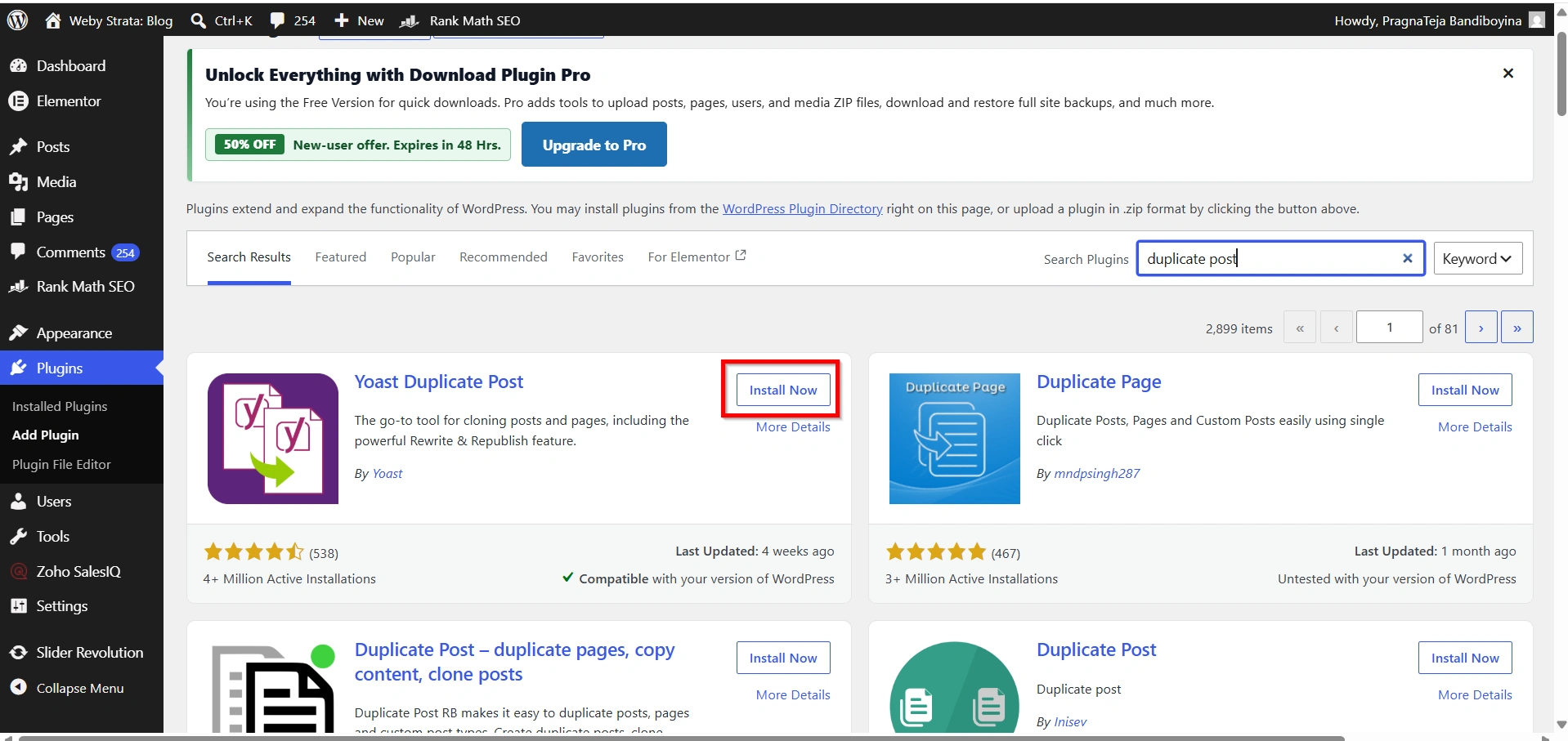Open author link Yoast
This screenshot has height=741, width=1568.
coord(388,473)
